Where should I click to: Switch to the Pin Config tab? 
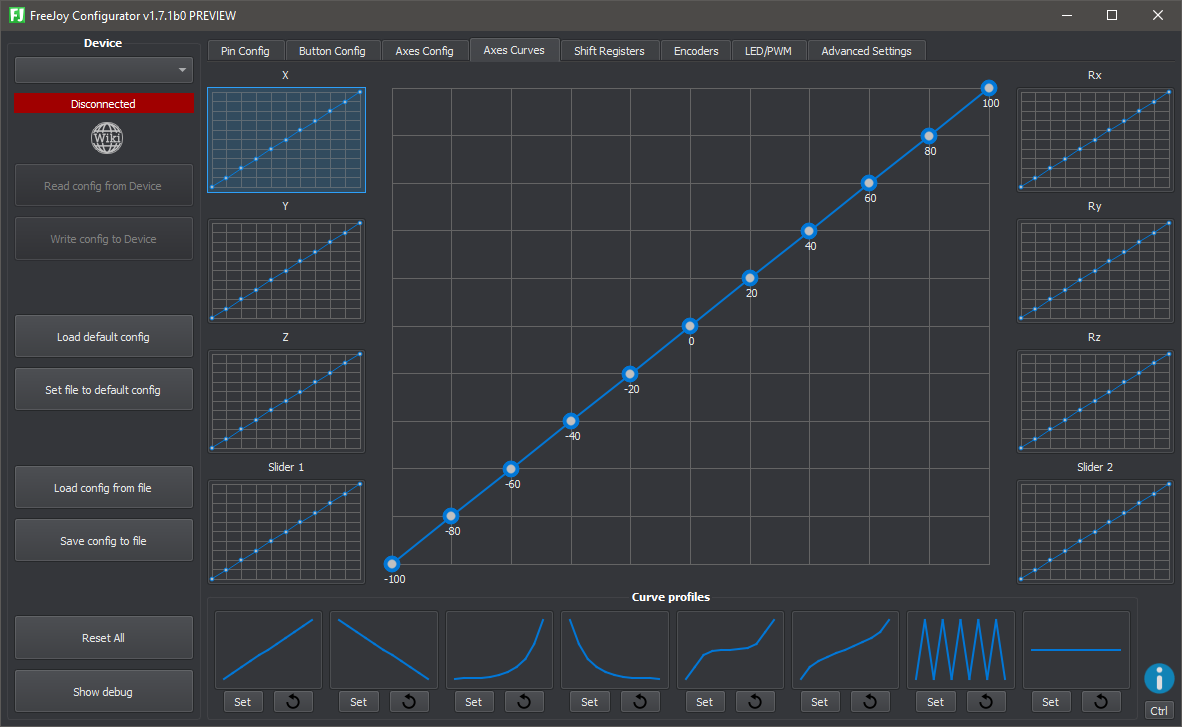tap(245, 51)
